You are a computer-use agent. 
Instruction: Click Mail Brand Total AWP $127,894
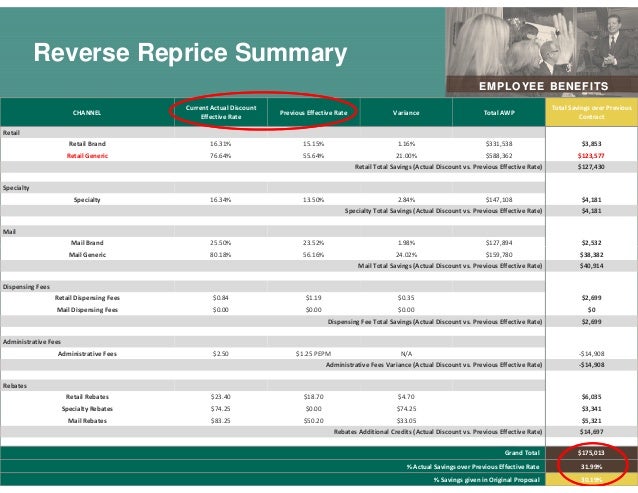499,243
